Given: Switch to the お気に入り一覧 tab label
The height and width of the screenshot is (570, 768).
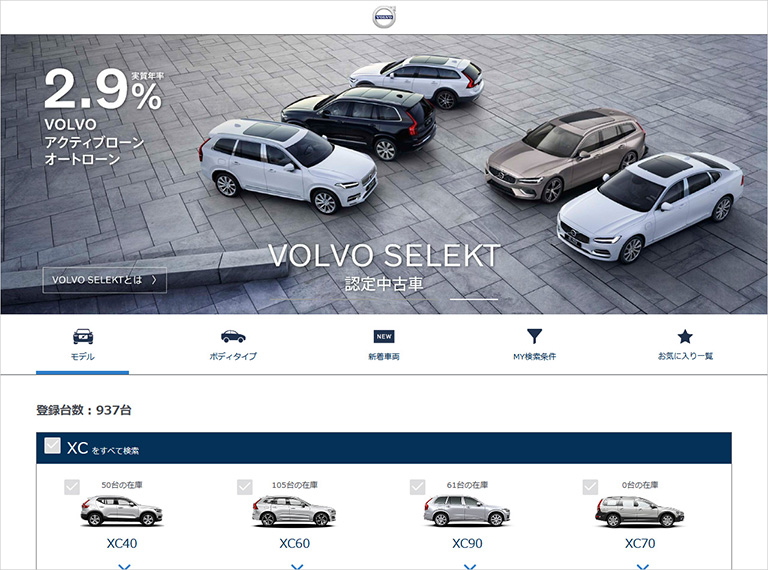Looking at the screenshot, I should [x=685, y=356].
